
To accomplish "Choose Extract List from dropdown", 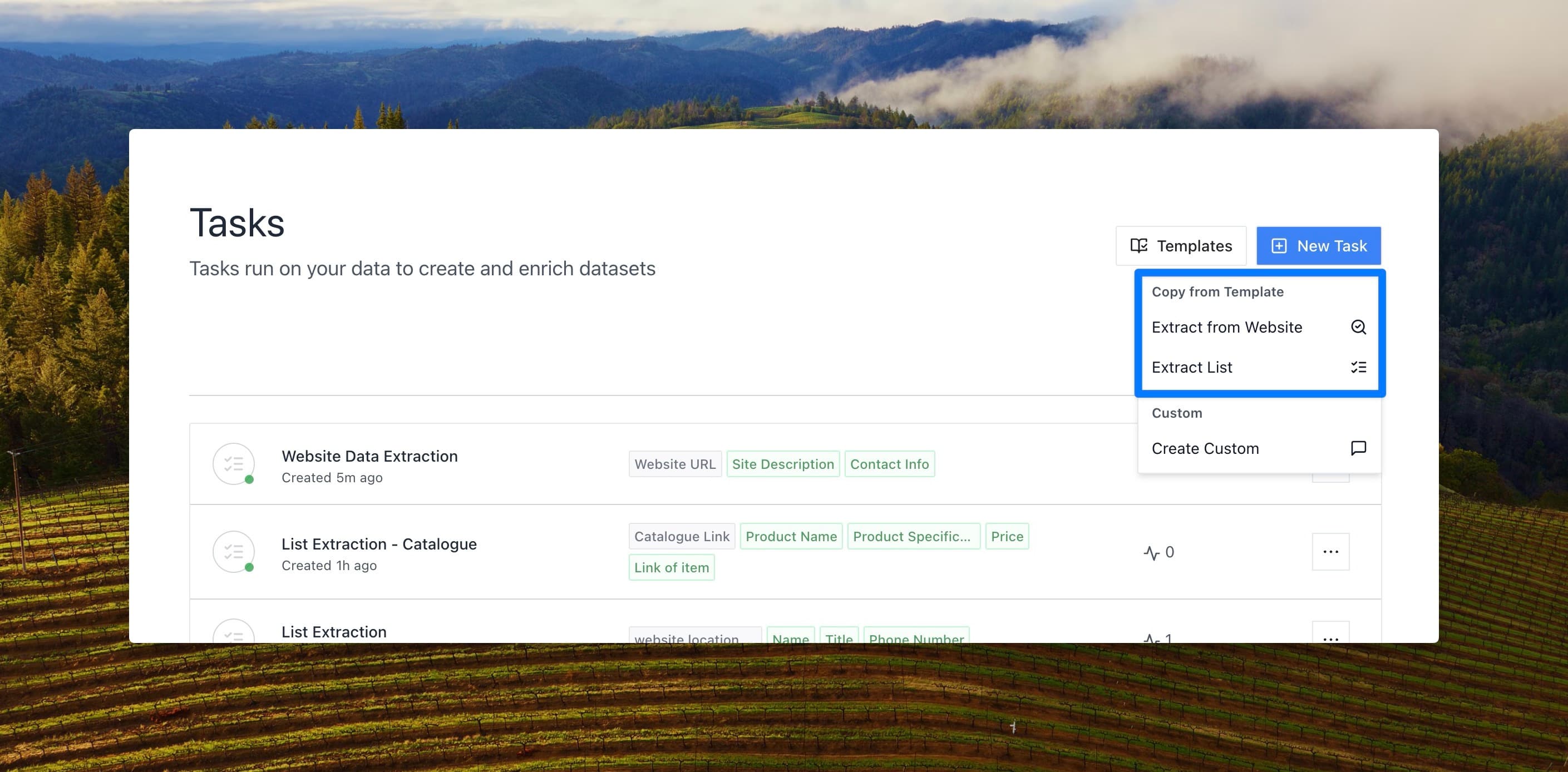I will click(1192, 368).
